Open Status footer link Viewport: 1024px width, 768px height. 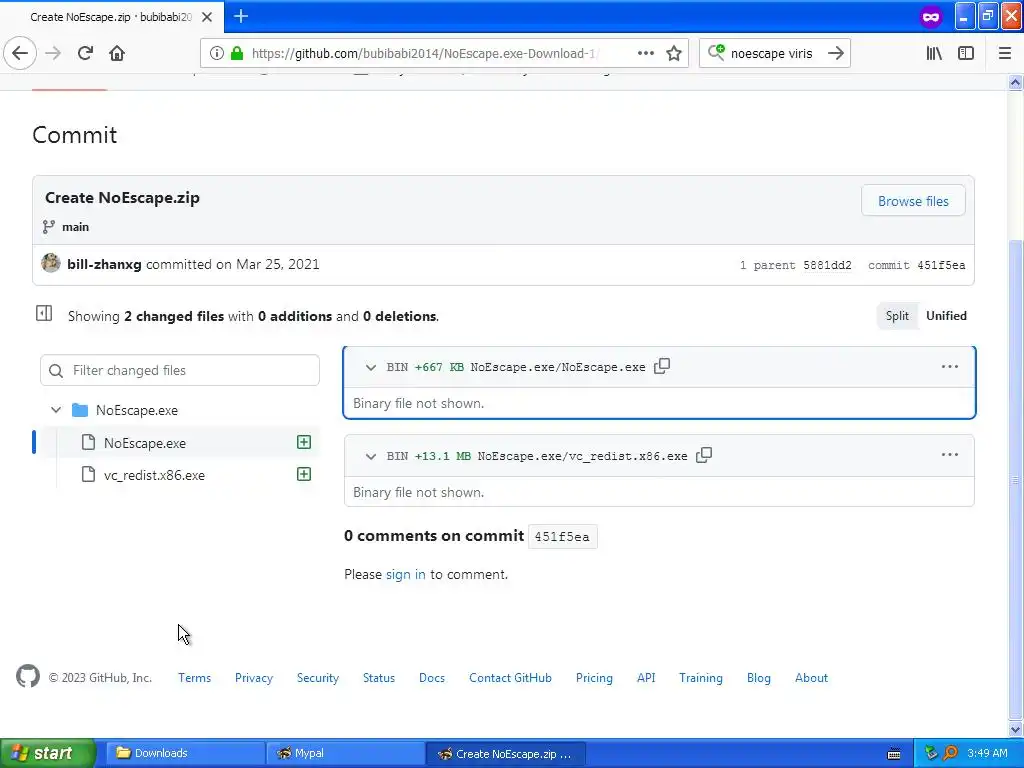pos(379,678)
